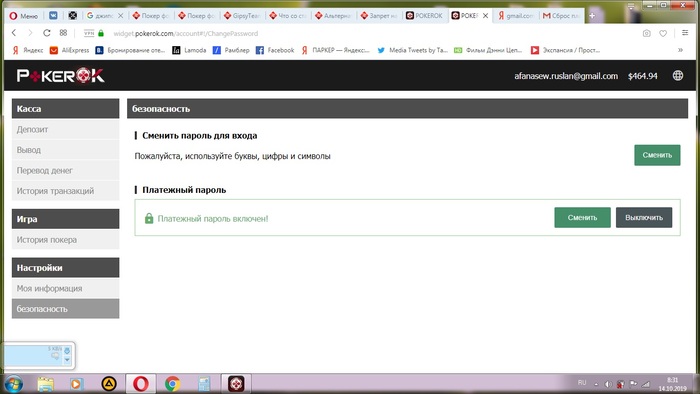Switch to the PokerOK client in taskbar

[x=236, y=384]
